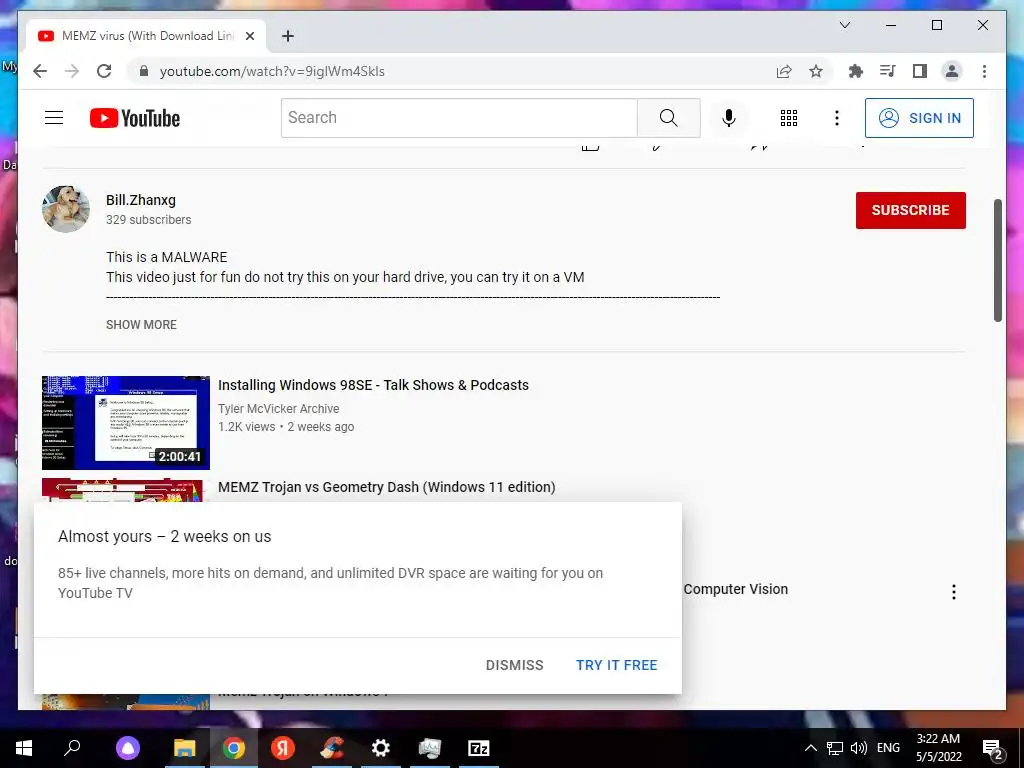Click the SIGN IN button

[919, 118]
